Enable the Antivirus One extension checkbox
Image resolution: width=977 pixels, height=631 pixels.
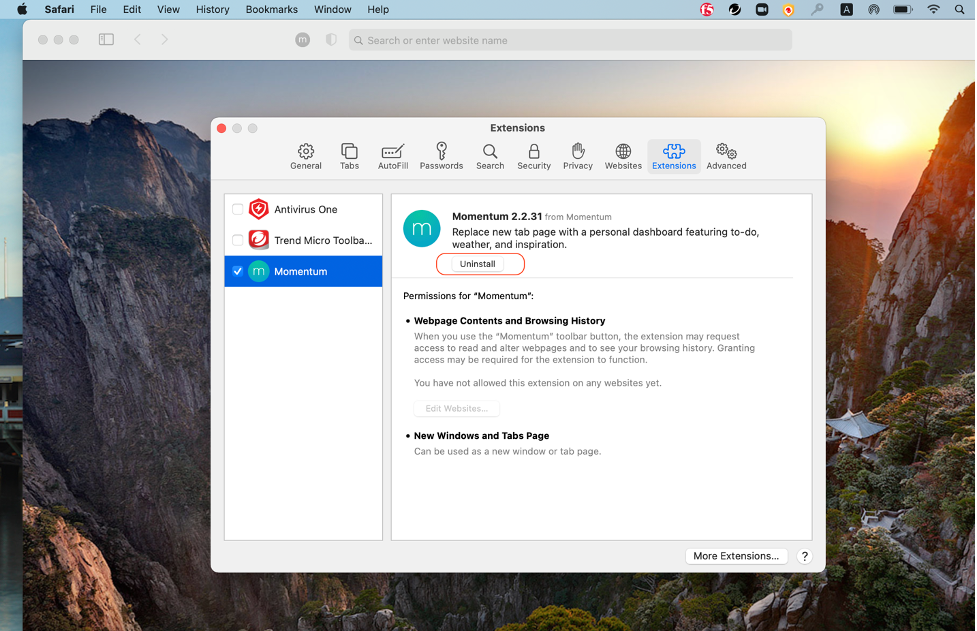[238, 210]
